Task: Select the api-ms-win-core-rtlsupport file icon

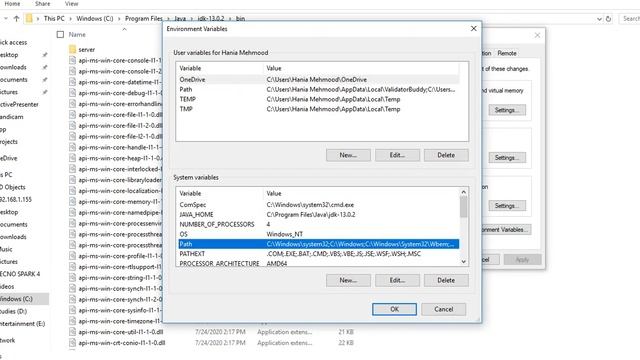Action: [x=73, y=267]
